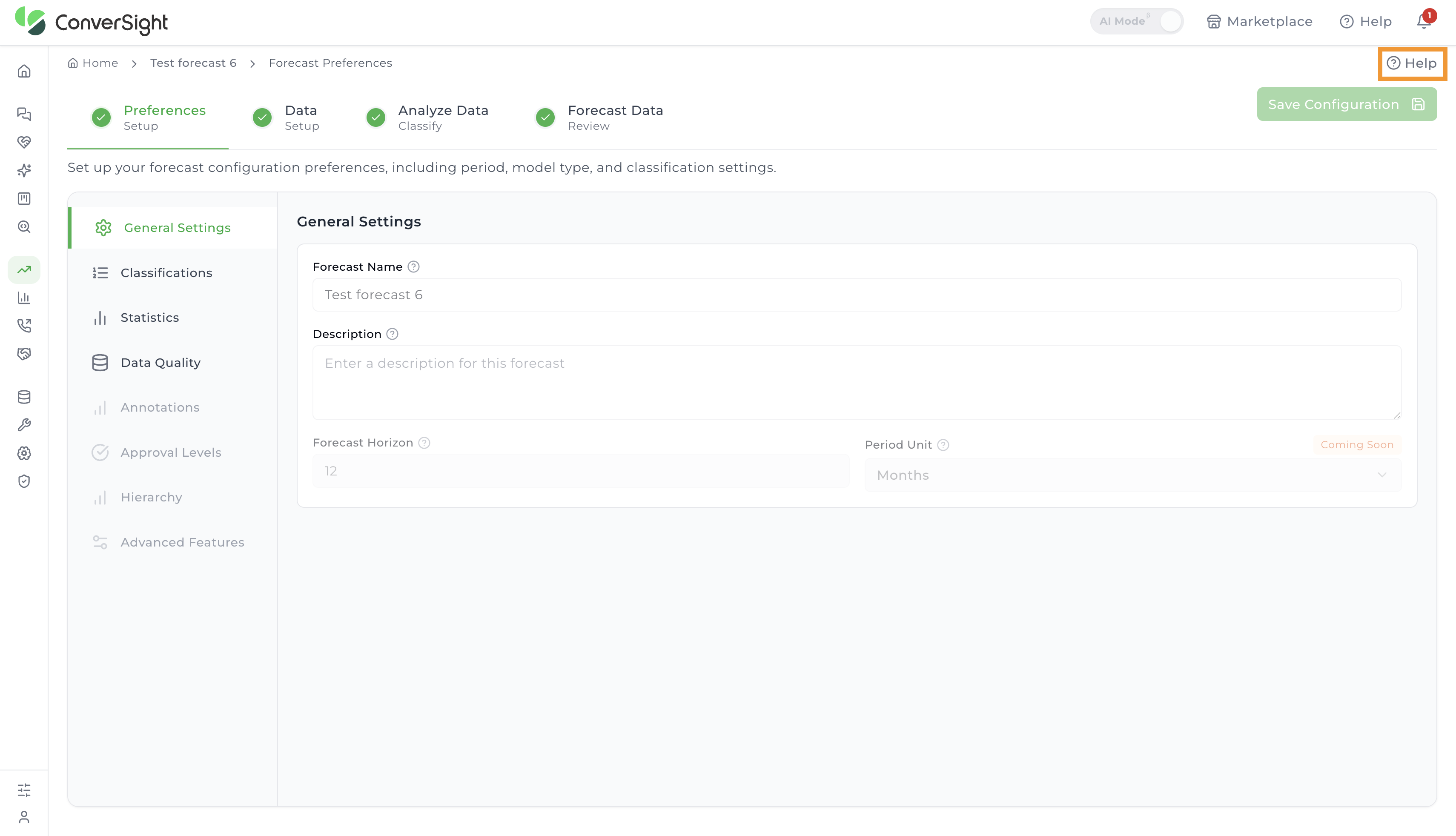Navigate to Home breadcrumb
The image size is (1456, 836).
pyautogui.click(x=93, y=63)
